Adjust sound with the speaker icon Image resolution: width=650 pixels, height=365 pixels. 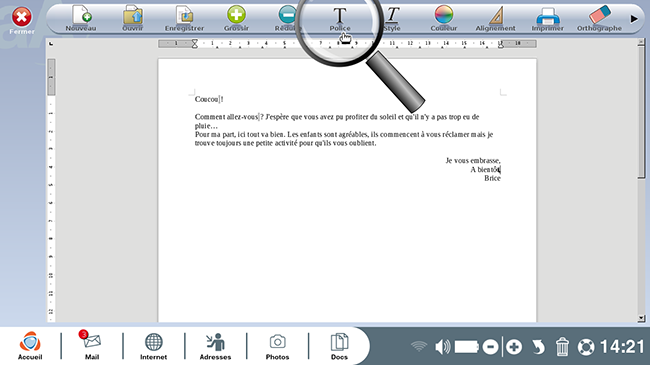coord(443,346)
